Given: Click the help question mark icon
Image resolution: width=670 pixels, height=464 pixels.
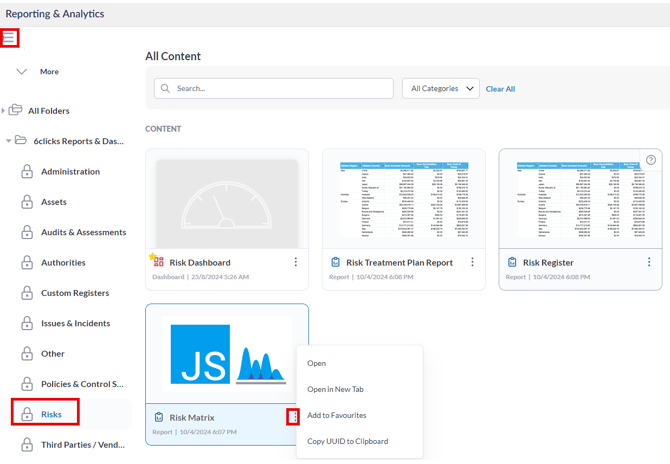Looking at the screenshot, I should tap(651, 160).
